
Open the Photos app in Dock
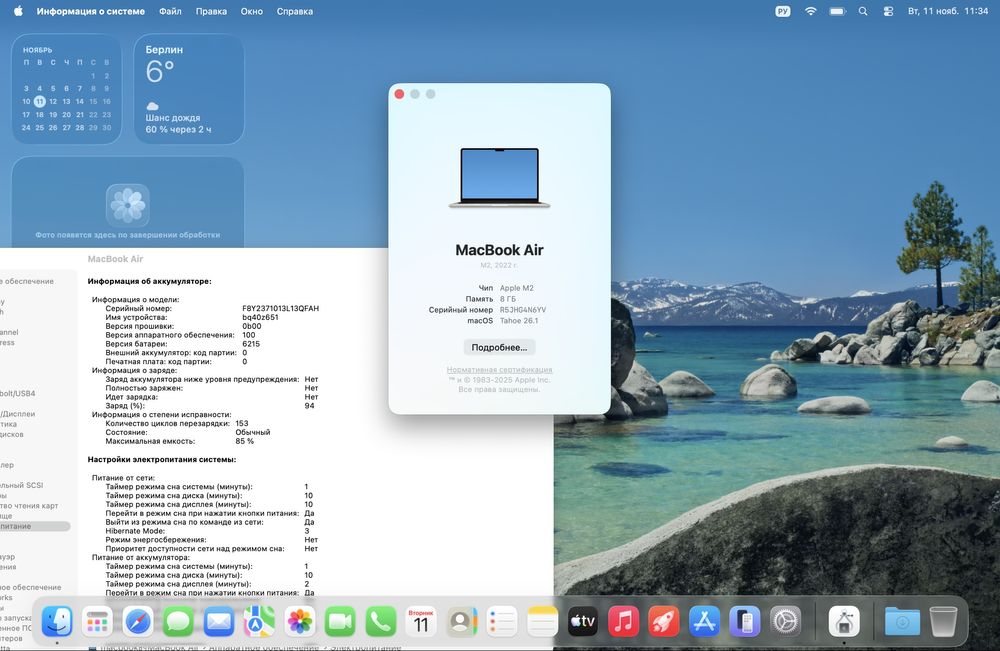pyautogui.click(x=300, y=621)
